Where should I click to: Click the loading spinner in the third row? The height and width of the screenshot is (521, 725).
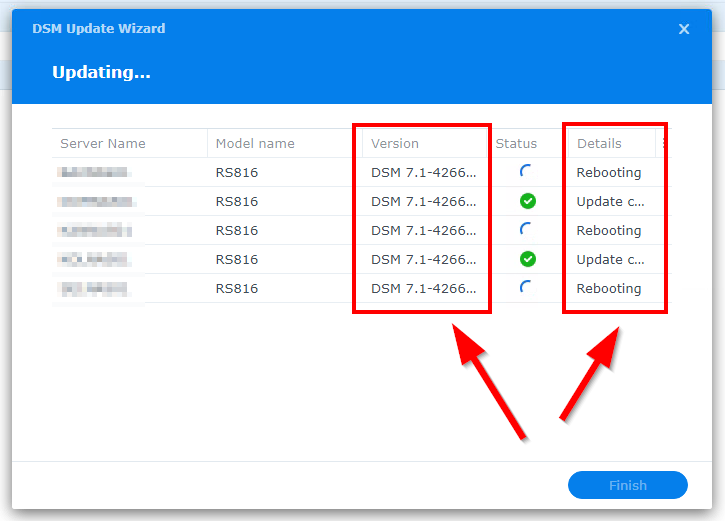point(526,230)
